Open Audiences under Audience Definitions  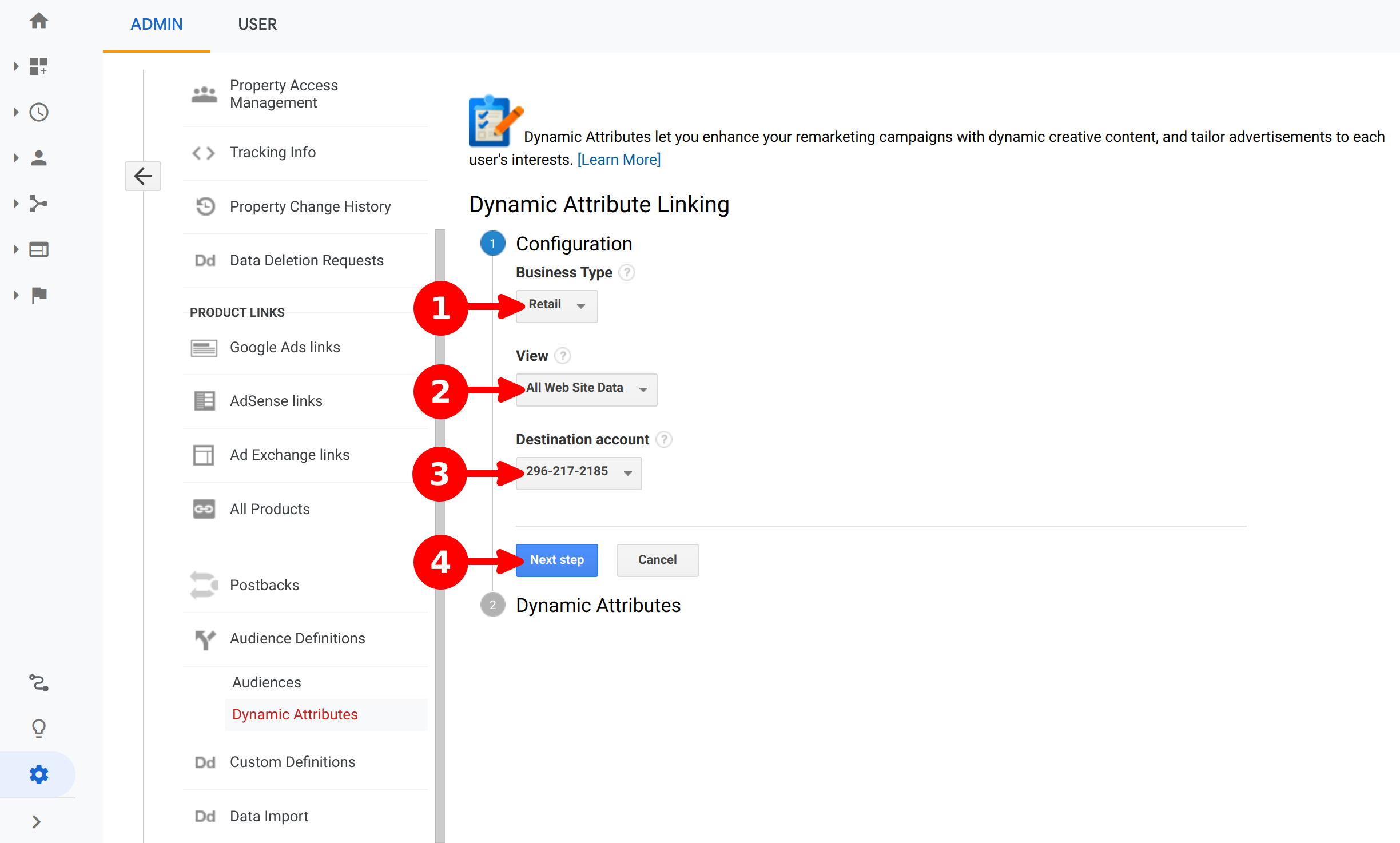coord(267,682)
